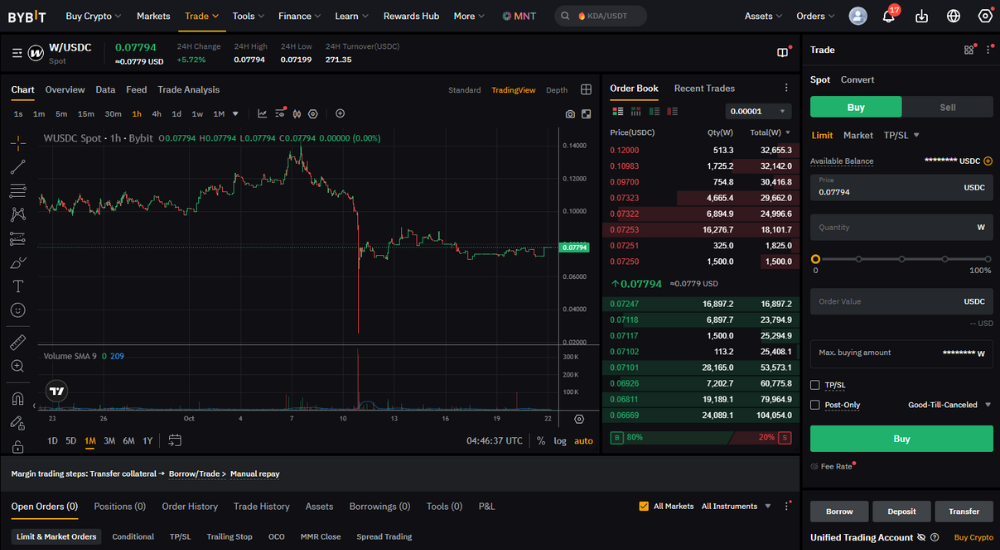Select the pattern drawing tool

(18, 214)
